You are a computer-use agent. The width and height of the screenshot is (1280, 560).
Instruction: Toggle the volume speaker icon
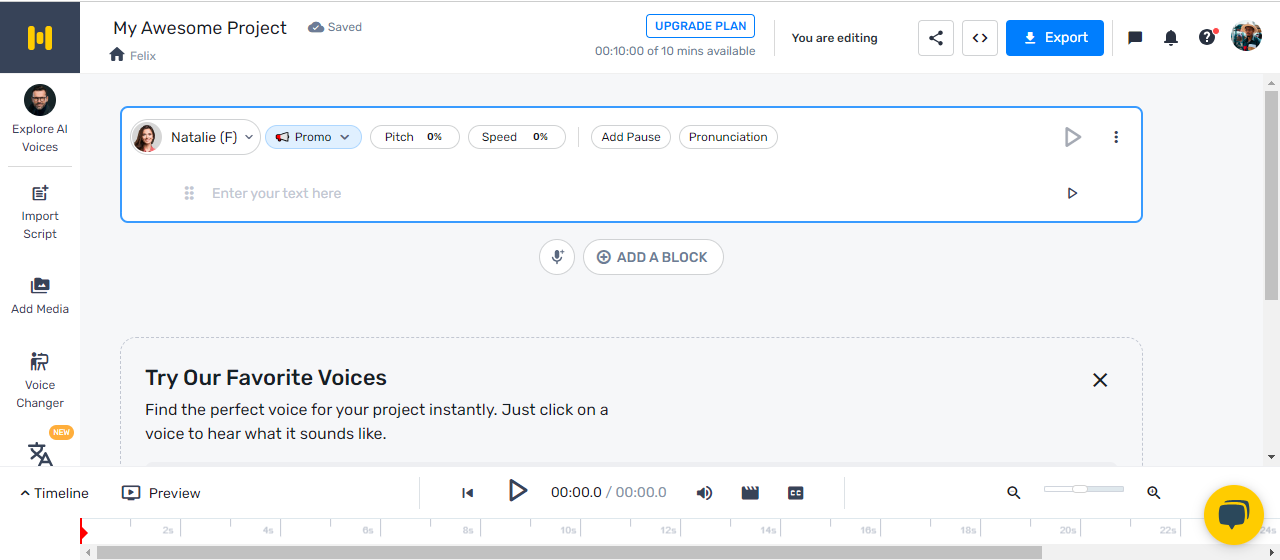pyautogui.click(x=704, y=493)
